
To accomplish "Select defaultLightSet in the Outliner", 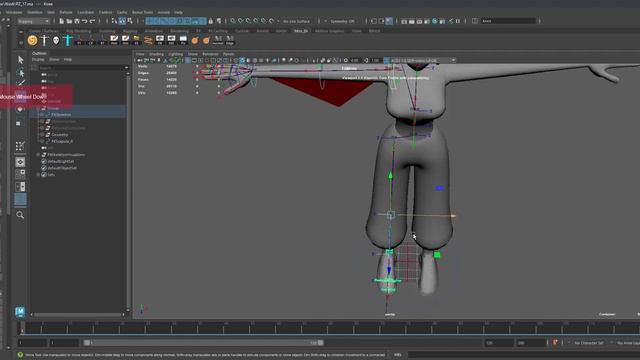I will [x=61, y=161].
